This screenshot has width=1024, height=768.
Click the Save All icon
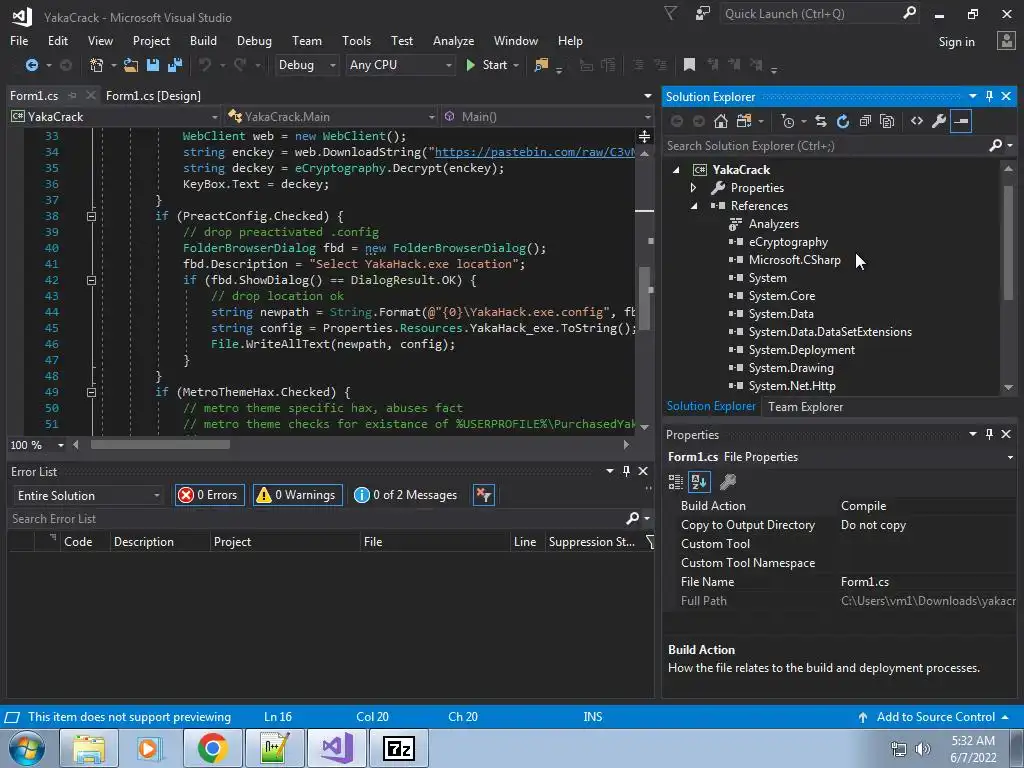pyautogui.click(x=175, y=65)
